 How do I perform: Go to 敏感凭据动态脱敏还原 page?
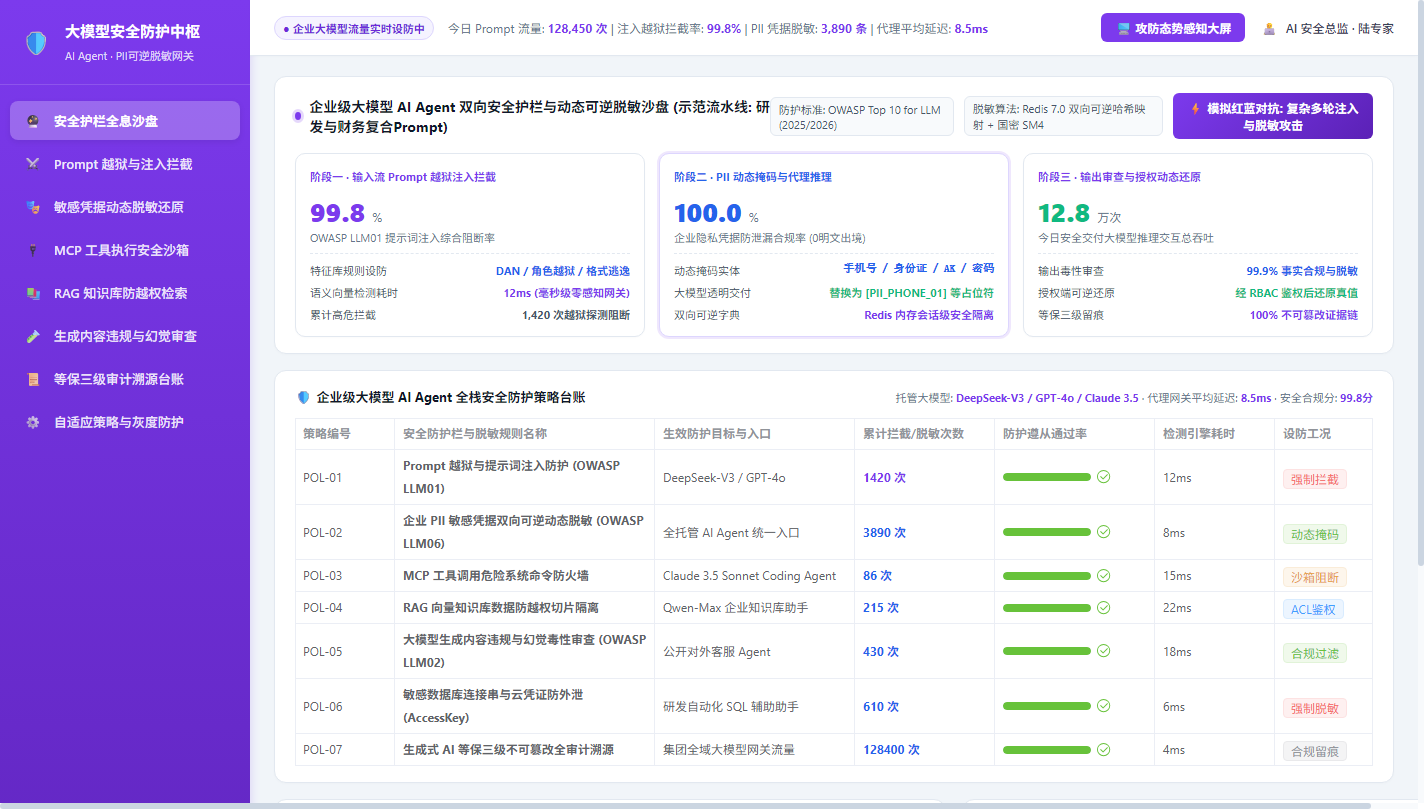pos(125,207)
